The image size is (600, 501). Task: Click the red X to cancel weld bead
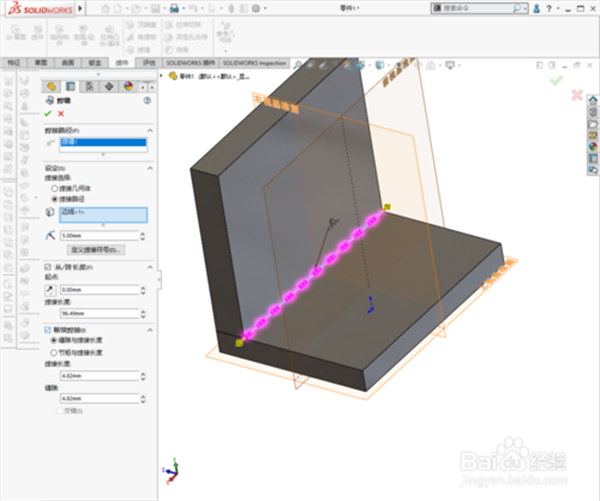coord(60,114)
